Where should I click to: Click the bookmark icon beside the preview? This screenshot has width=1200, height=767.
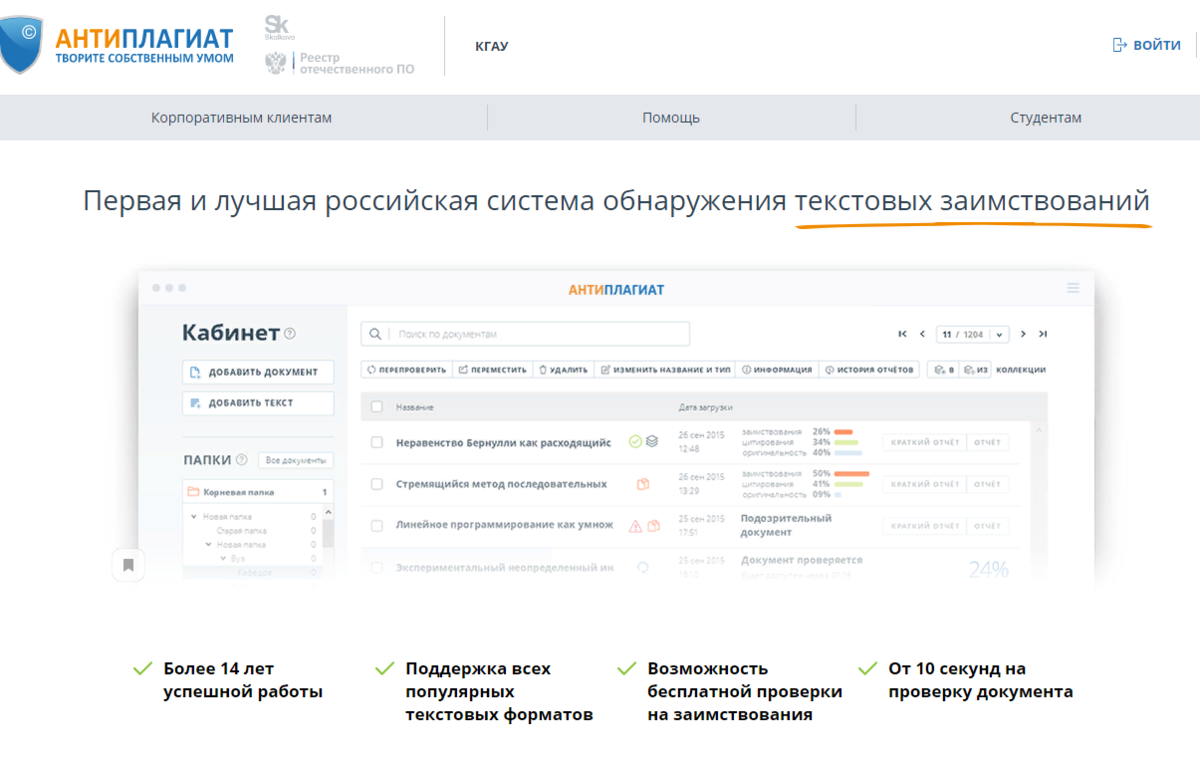coord(128,565)
